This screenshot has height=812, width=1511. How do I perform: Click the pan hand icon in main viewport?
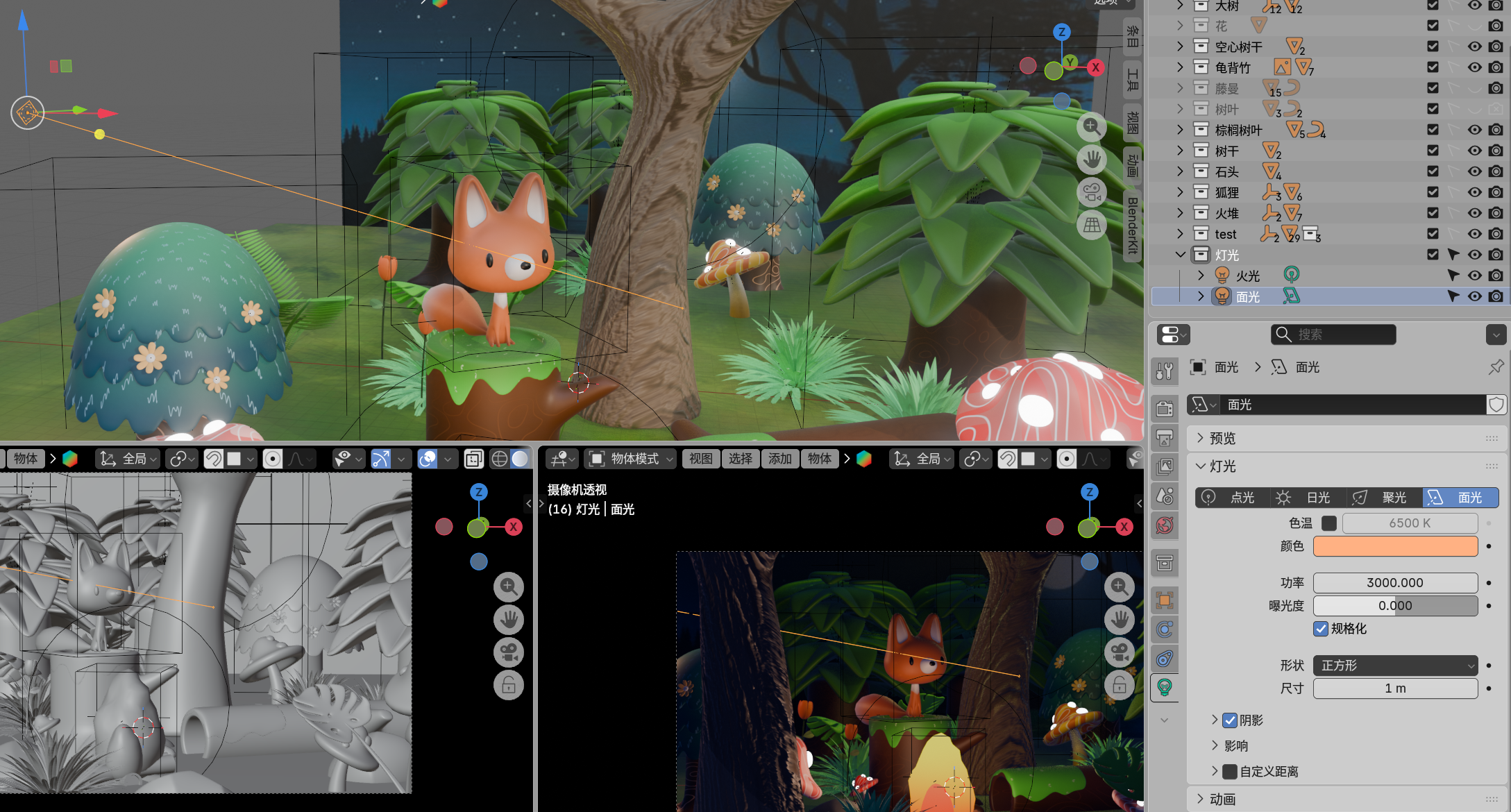tap(1092, 160)
